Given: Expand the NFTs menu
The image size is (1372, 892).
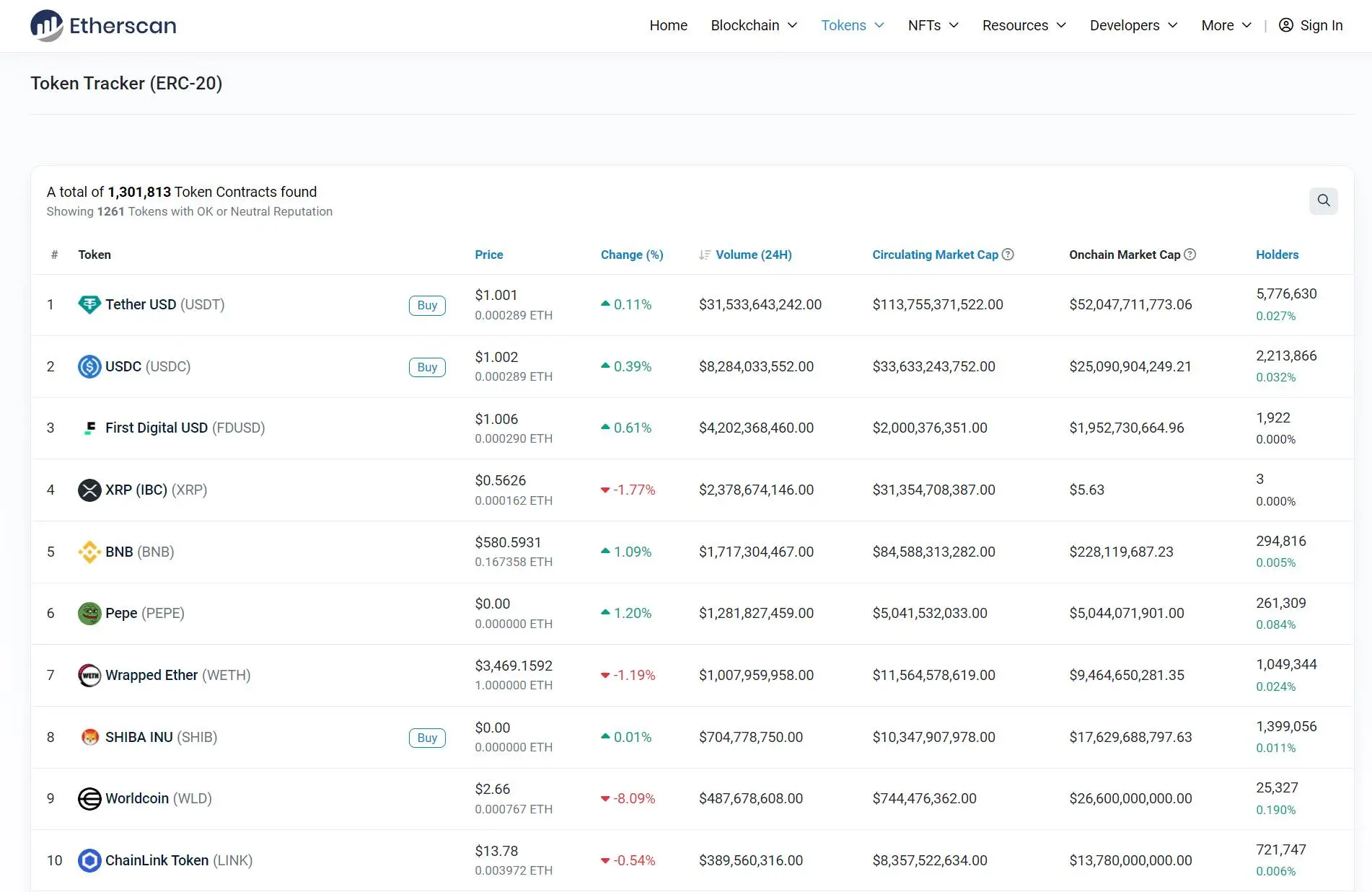Looking at the screenshot, I should pyautogui.click(x=933, y=25).
